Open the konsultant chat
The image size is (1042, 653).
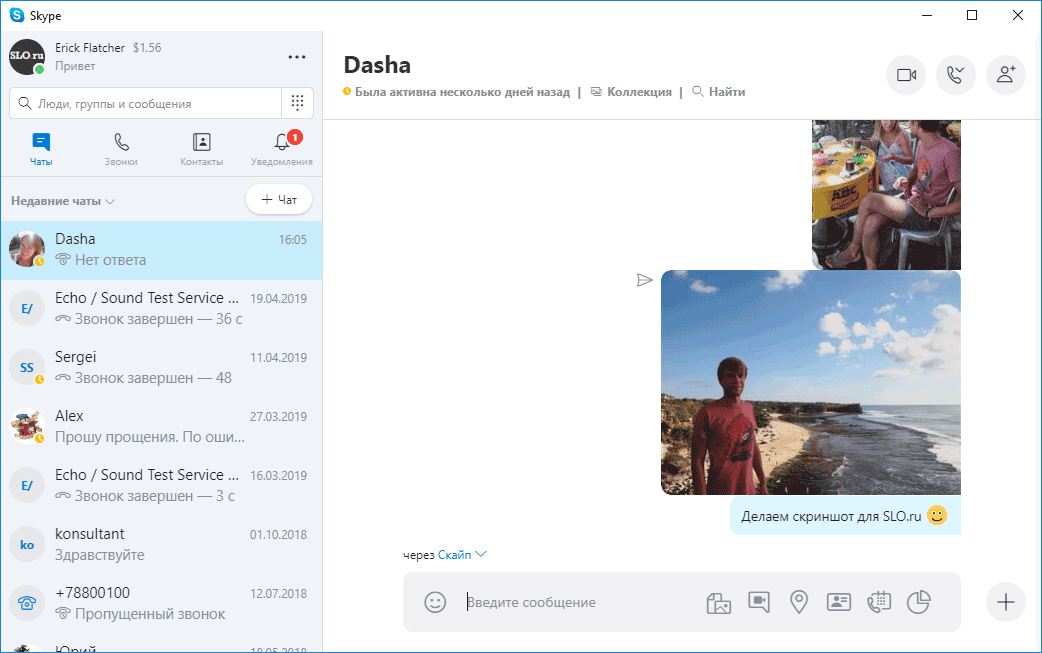(161, 544)
